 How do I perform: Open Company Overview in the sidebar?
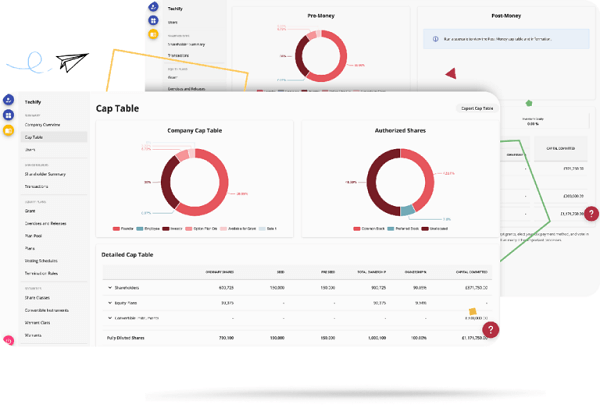pos(42,125)
